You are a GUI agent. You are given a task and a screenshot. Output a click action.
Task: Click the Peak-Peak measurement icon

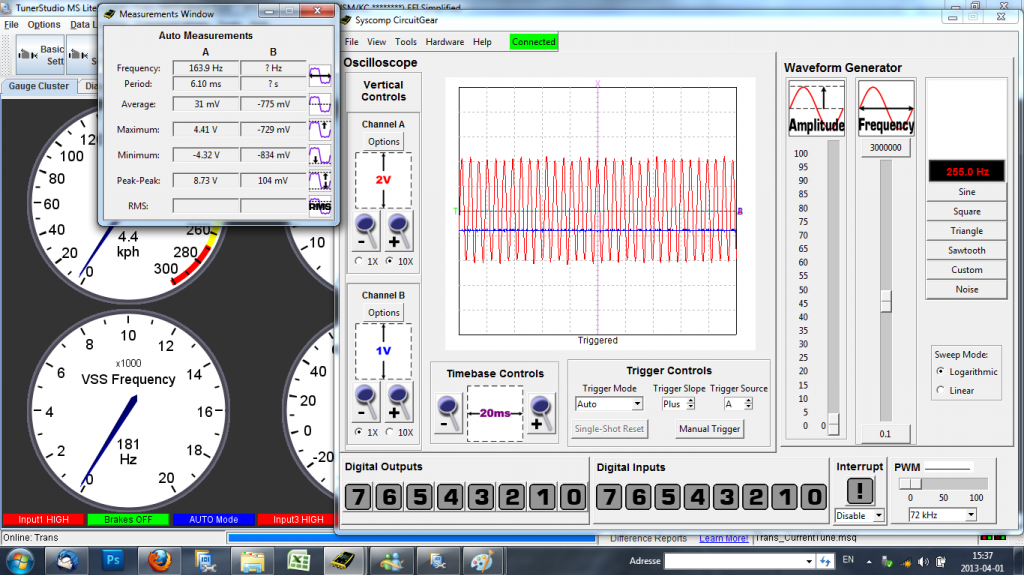tap(320, 180)
